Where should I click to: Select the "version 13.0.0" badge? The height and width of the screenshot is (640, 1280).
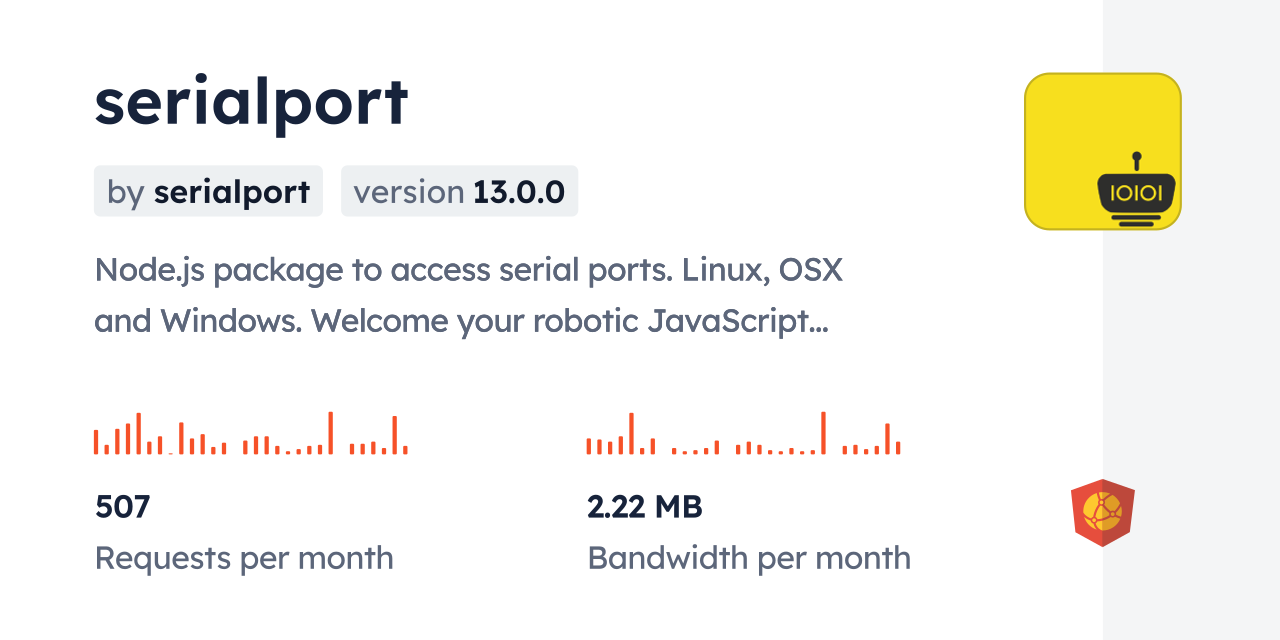coord(459,191)
